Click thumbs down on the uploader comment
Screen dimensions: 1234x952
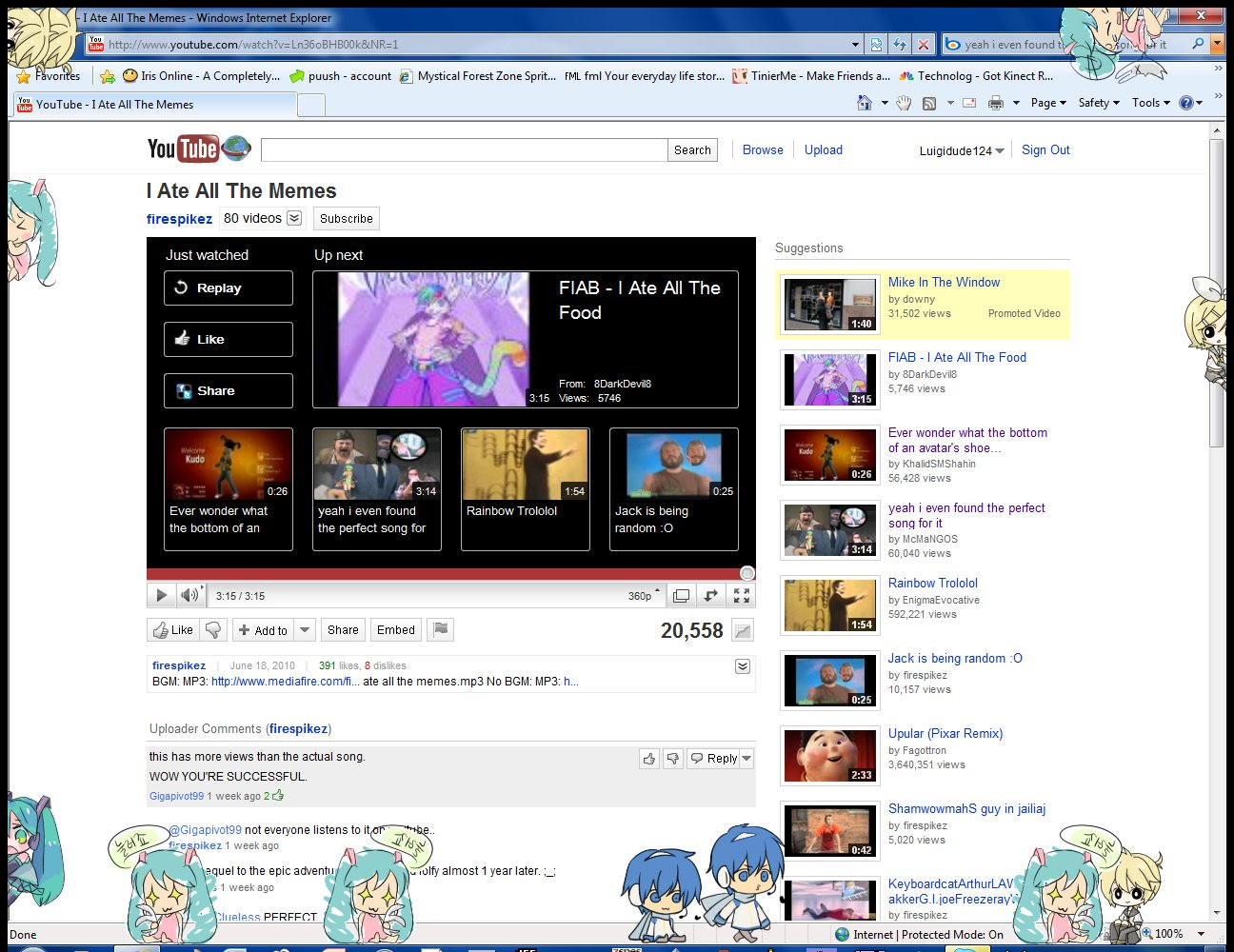click(x=673, y=759)
